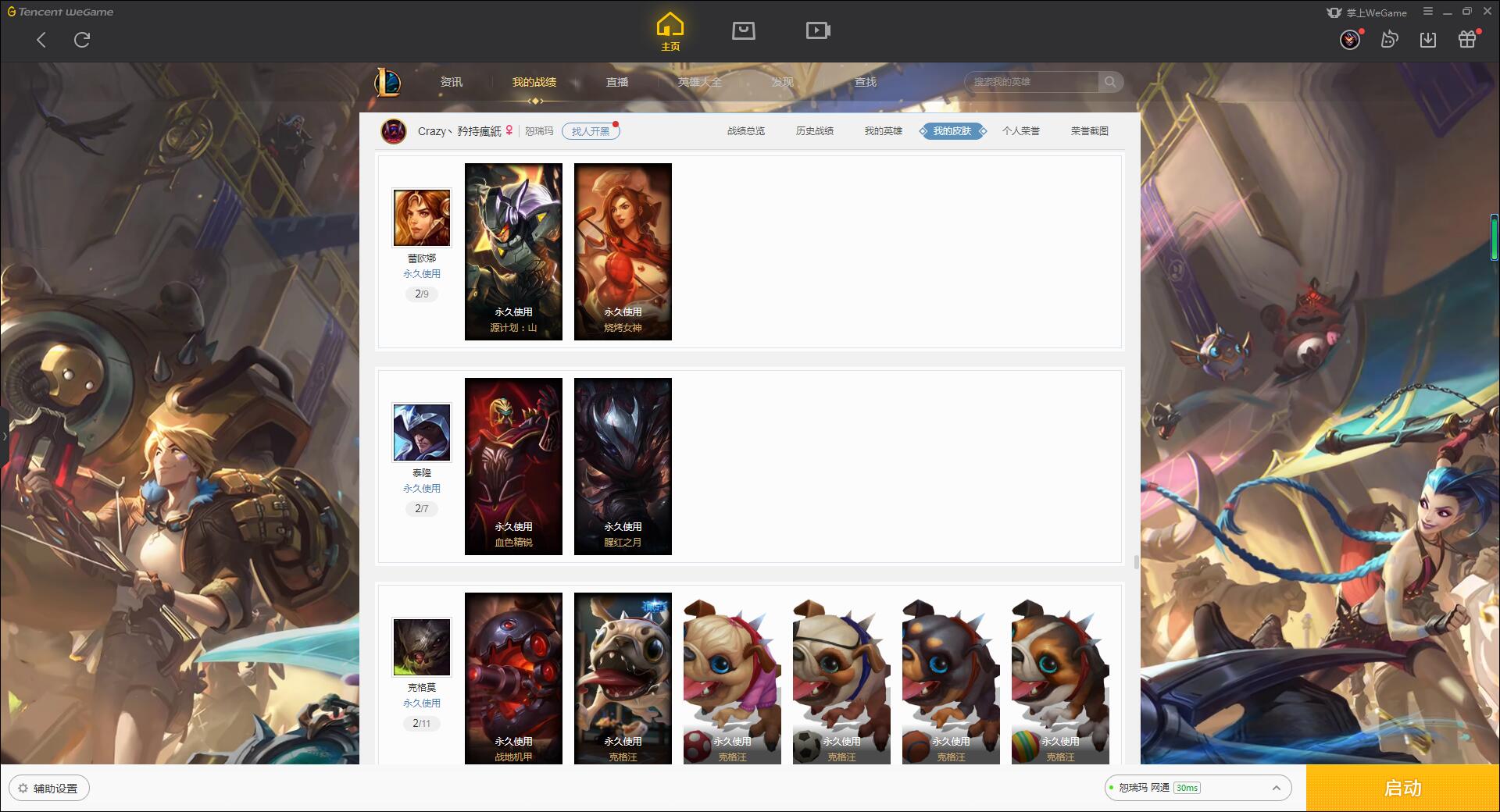This screenshot has height=812, width=1500.
Task: Click the 克格莫 champion portrait
Action: tap(422, 647)
